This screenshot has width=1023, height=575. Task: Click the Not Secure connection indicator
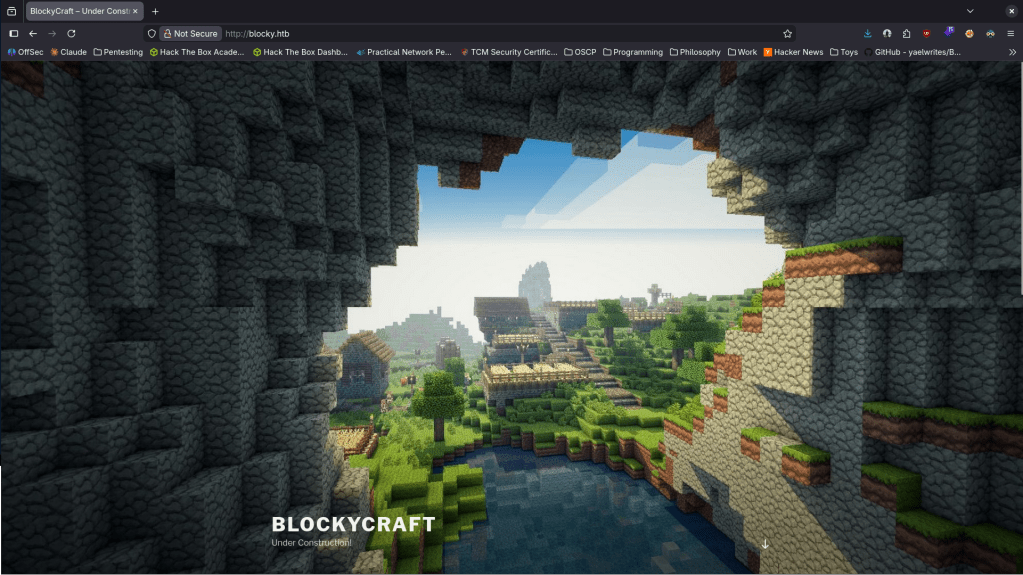tap(190, 33)
